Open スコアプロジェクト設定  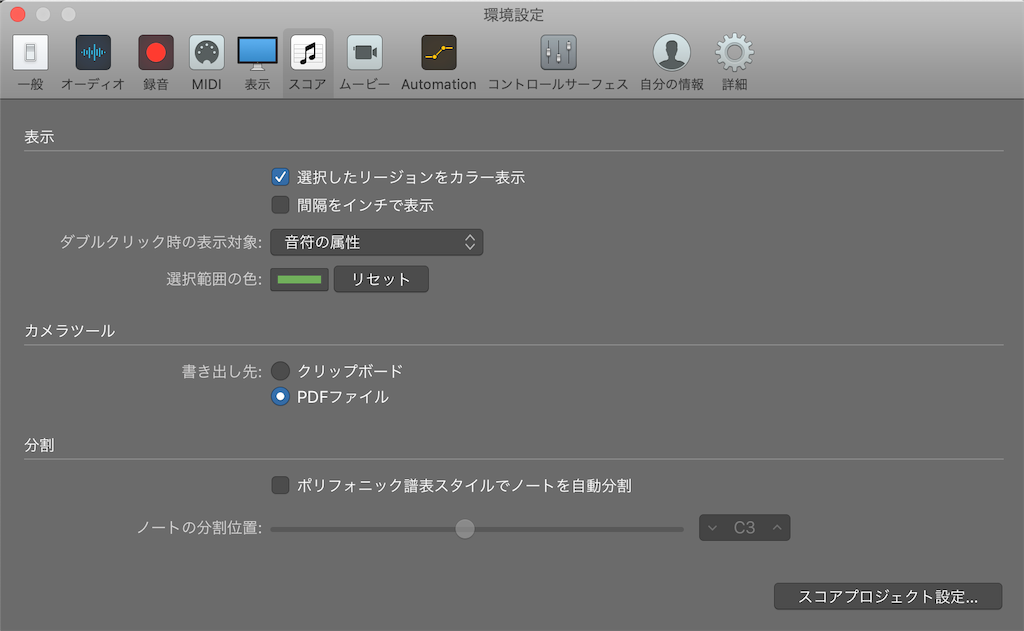tap(888, 596)
